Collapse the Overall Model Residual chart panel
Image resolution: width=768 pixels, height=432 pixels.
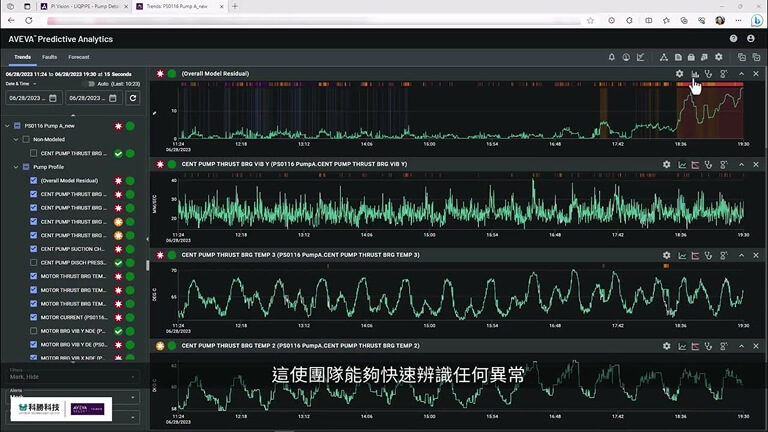[x=742, y=73]
